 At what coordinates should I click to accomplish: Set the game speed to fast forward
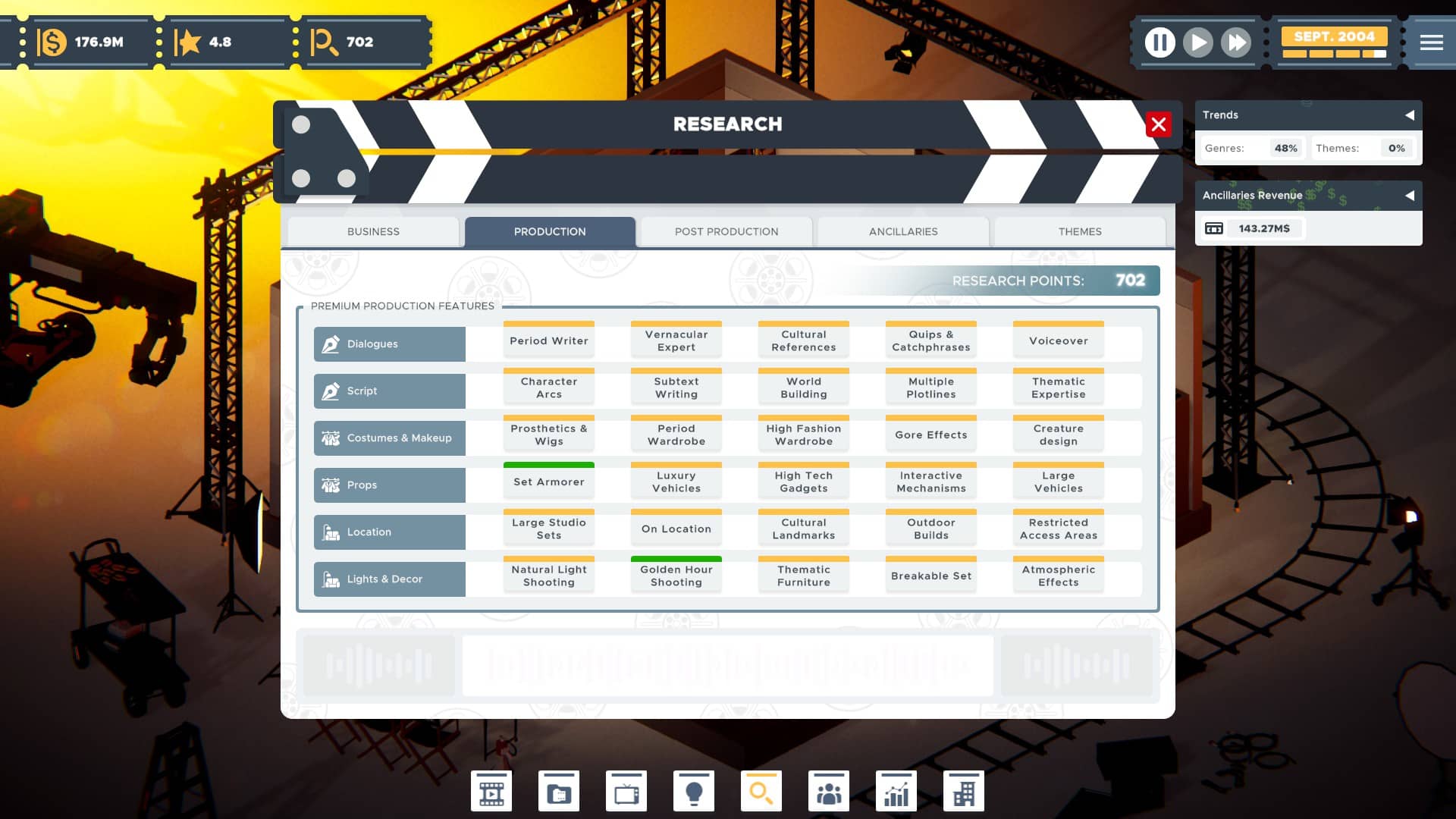1236,42
